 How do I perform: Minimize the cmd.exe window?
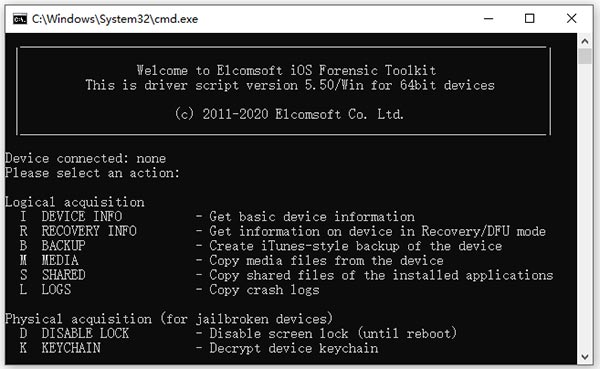[x=489, y=18]
